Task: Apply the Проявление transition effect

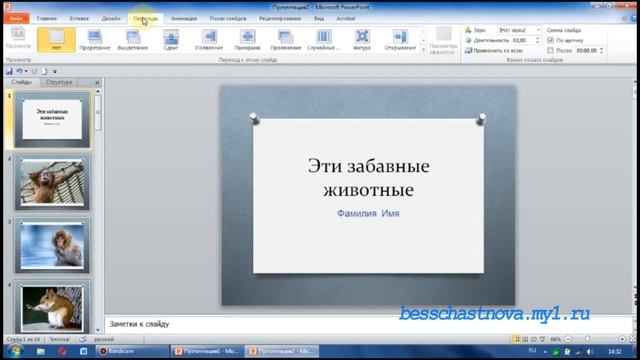Action: click(286, 40)
